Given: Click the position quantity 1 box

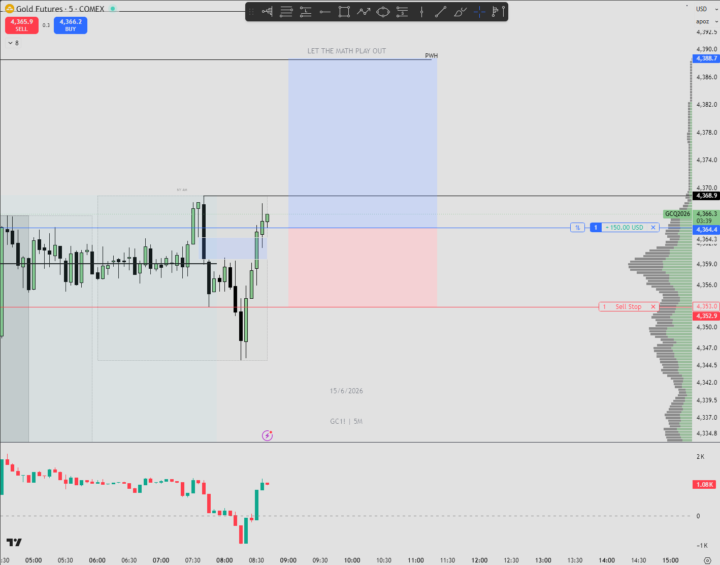Looking at the screenshot, I should pos(596,227).
